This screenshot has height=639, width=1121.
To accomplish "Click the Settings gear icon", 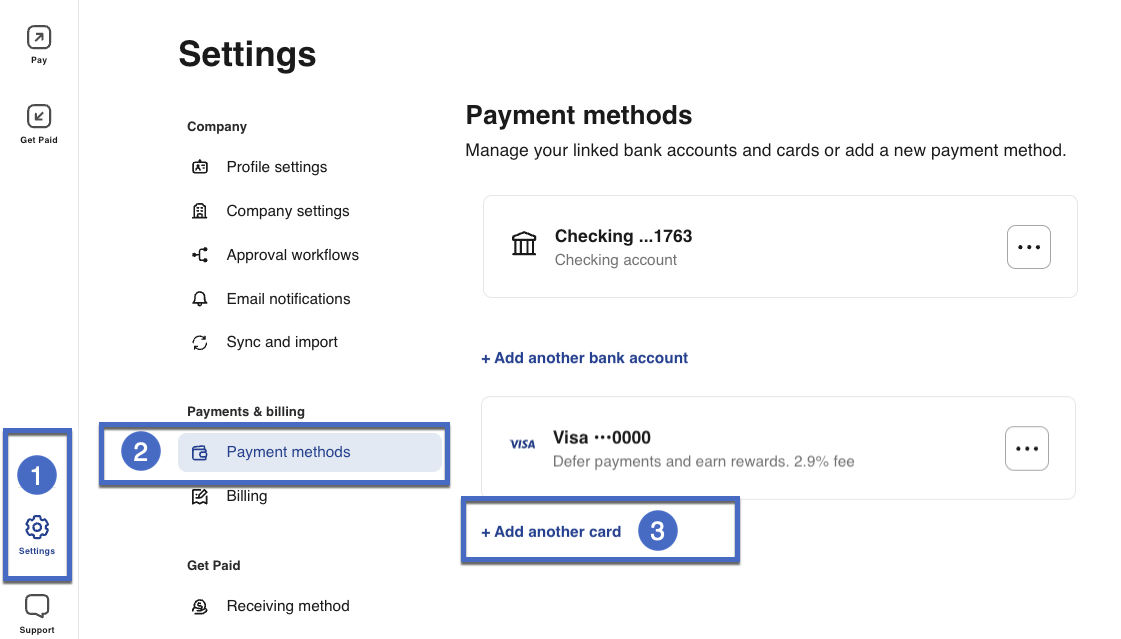I will click(x=37, y=527).
